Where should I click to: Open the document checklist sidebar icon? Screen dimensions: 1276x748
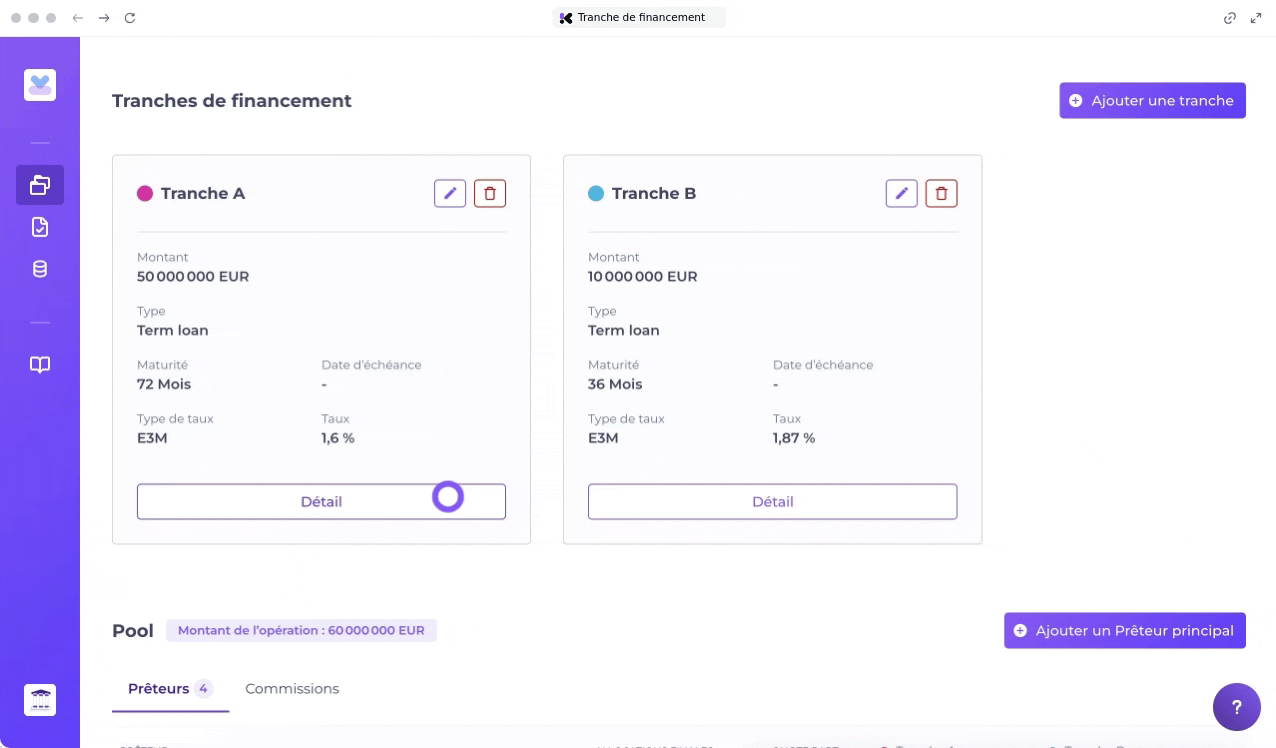click(x=40, y=227)
